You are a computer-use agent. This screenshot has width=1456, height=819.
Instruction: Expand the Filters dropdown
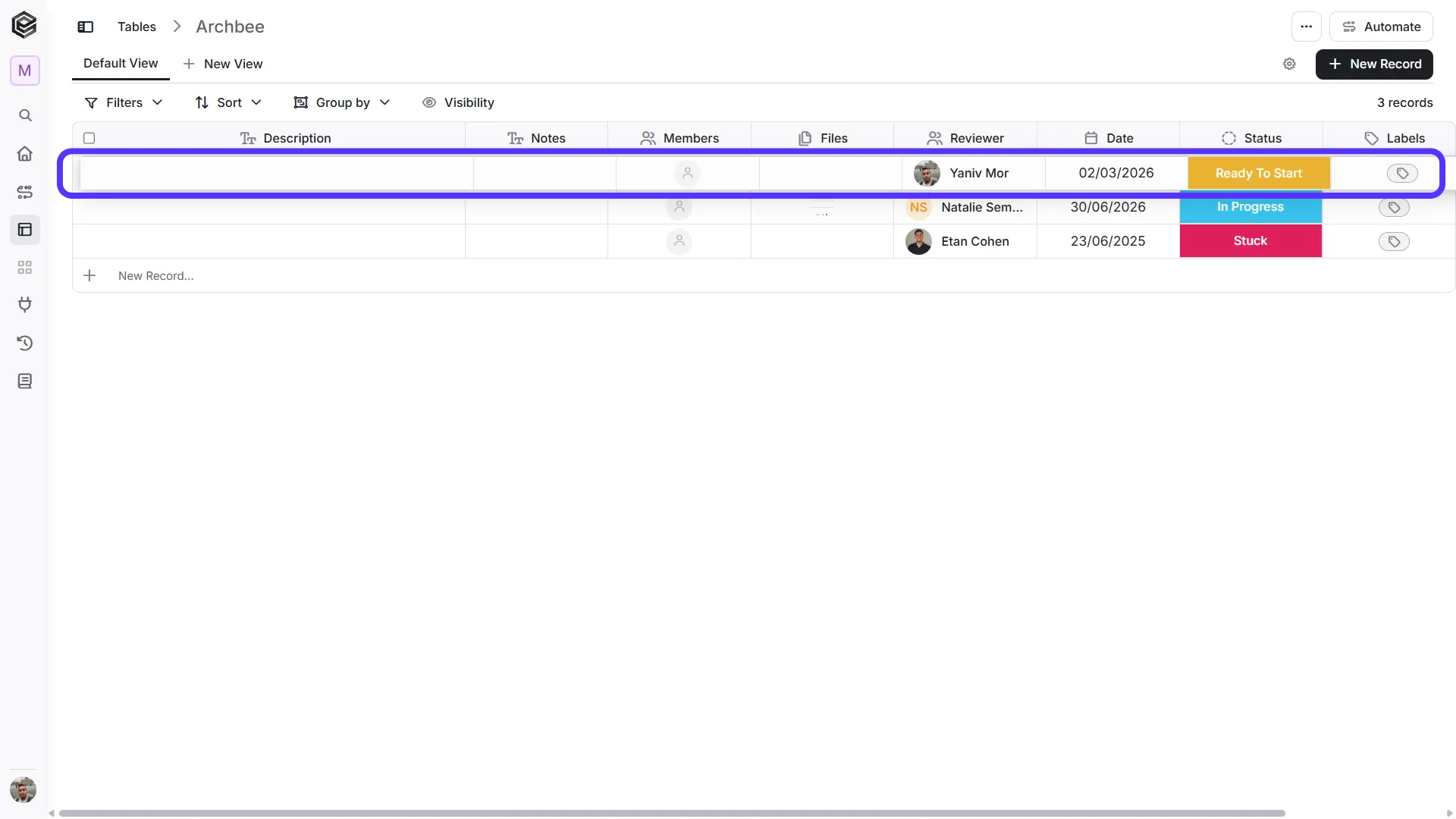[124, 102]
